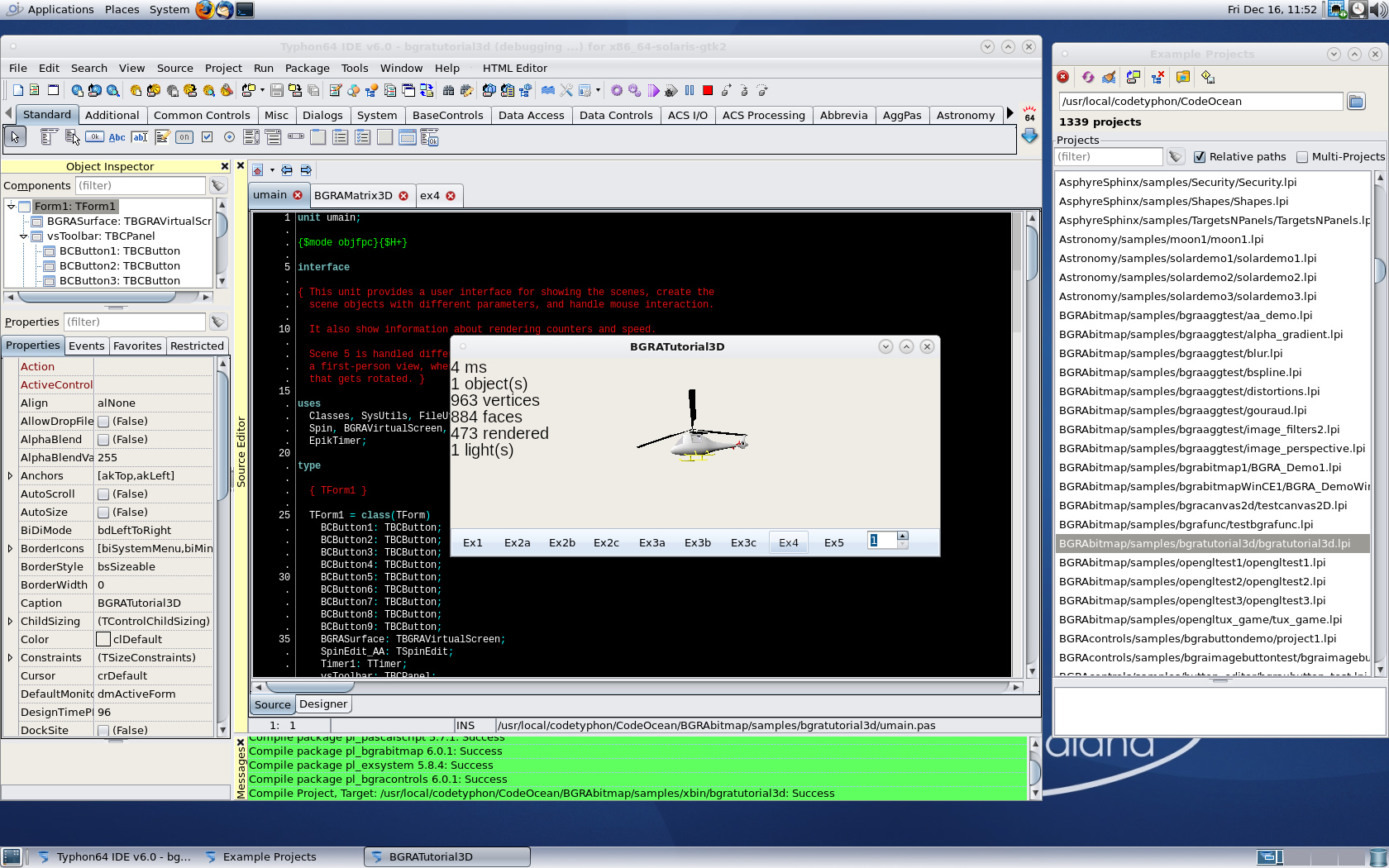Stop debugging with the red square
Screen dimensions: 1389x868
pos(708,90)
